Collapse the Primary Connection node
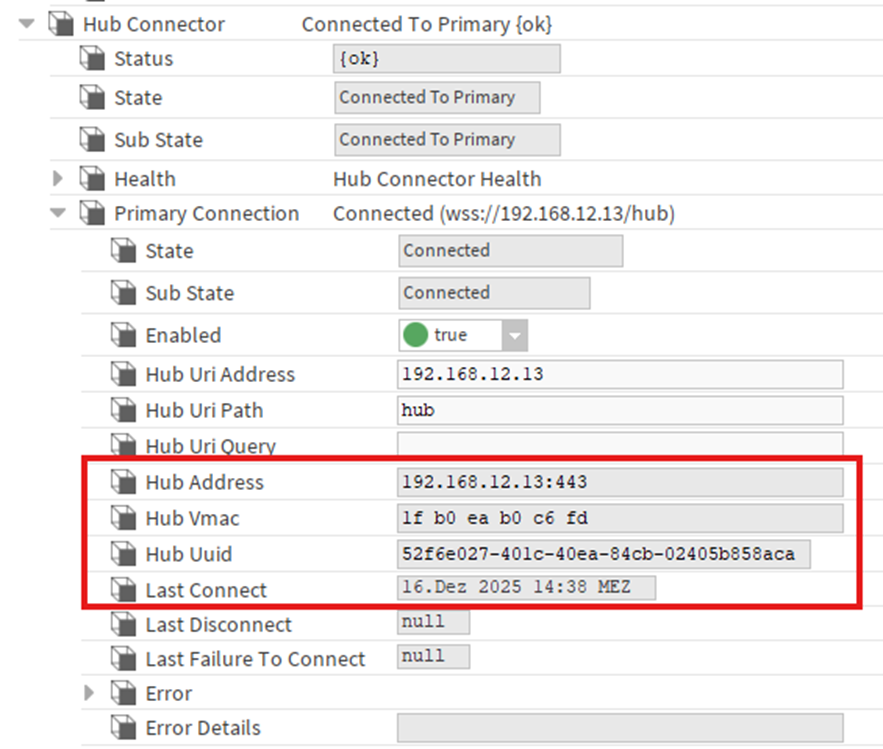Image resolution: width=883 pixels, height=749 pixels. 57,213
